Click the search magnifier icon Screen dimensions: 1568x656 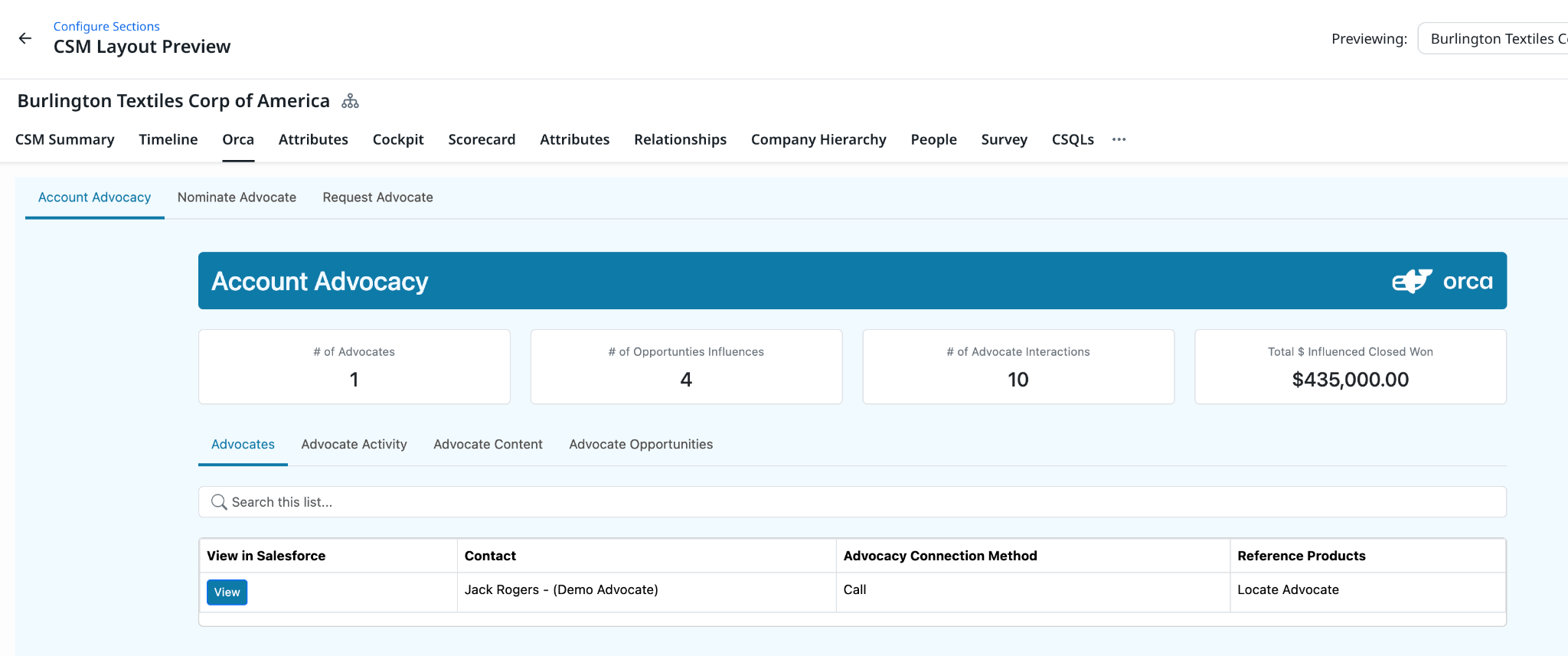pos(219,502)
